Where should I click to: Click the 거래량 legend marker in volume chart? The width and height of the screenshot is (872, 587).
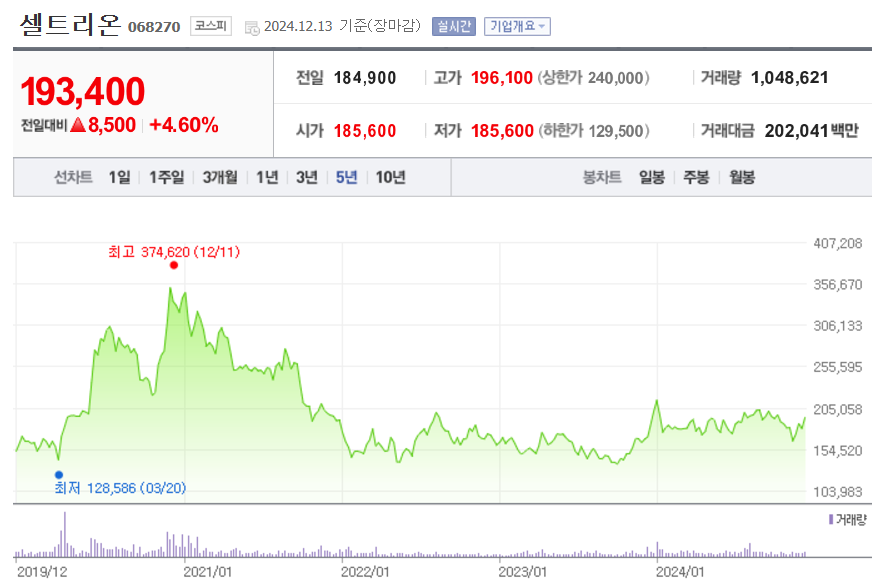pyautogui.click(x=831, y=519)
